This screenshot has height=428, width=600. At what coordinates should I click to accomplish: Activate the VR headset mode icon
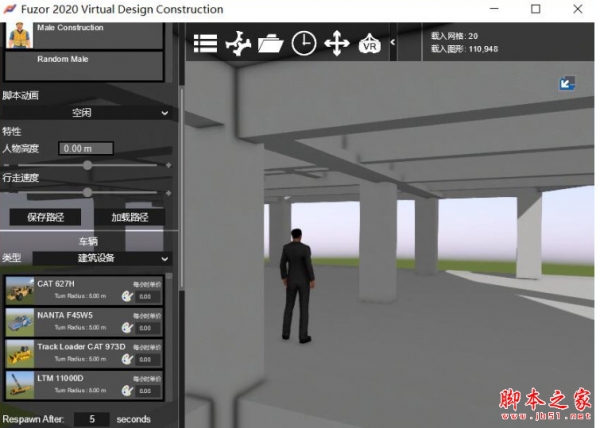pos(369,44)
